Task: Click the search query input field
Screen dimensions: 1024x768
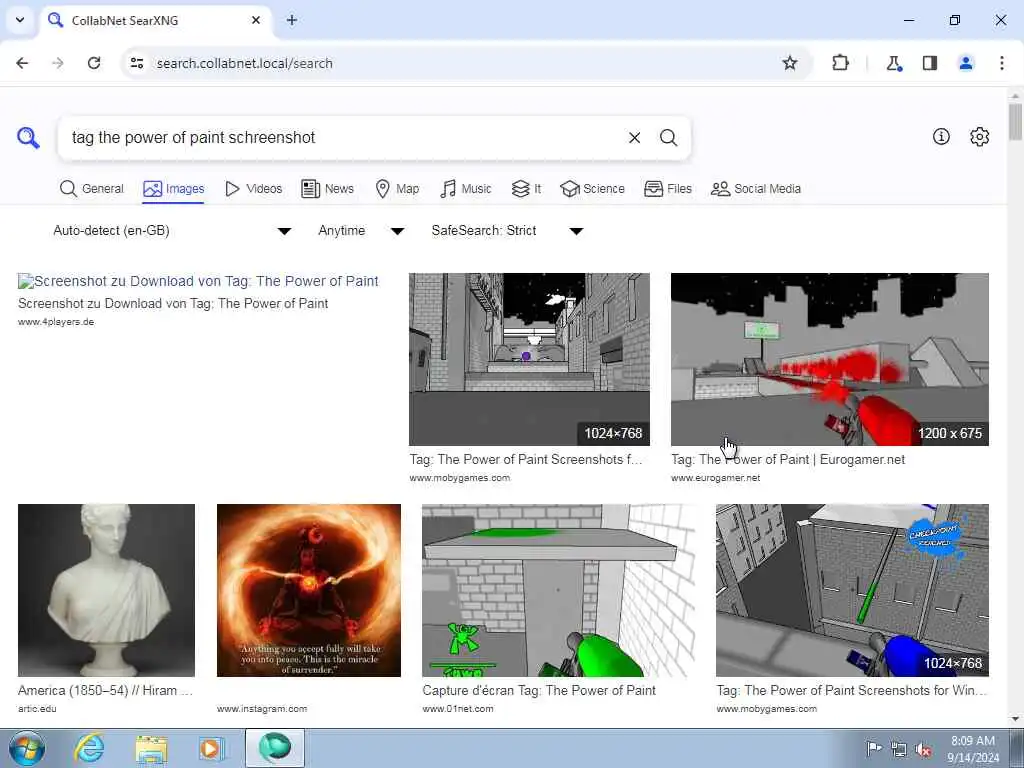Action: click(x=343, y=138)
